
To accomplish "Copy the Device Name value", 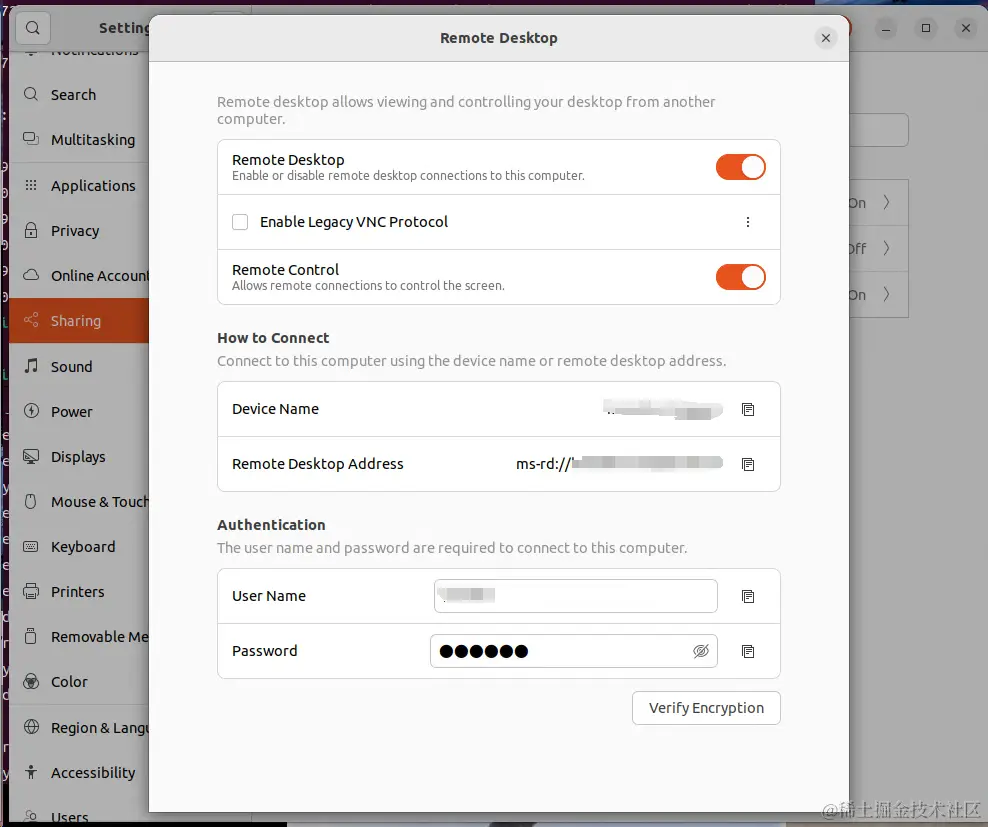I will point(748,410).
